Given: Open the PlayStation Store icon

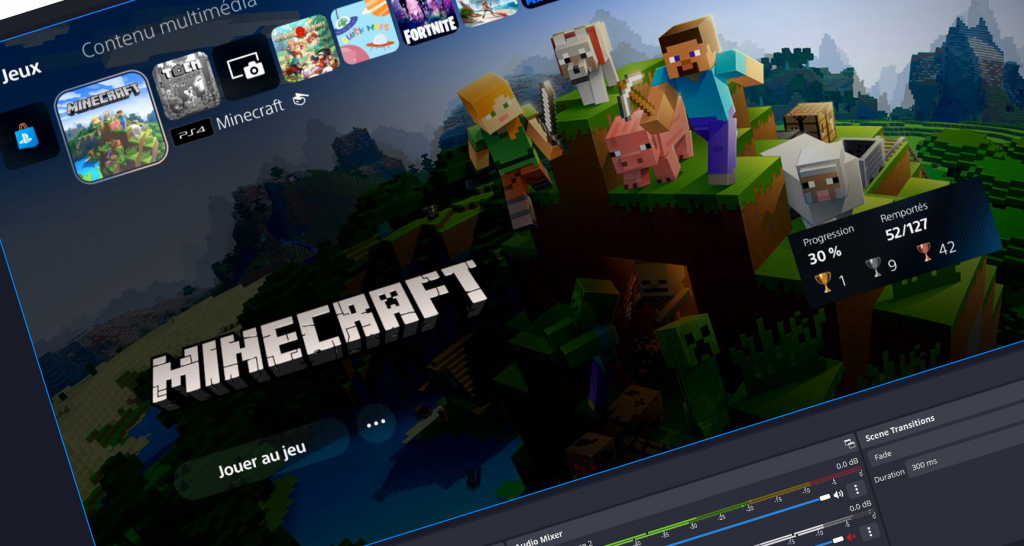Looking at the screenshot, I should (x=27, y=135).
